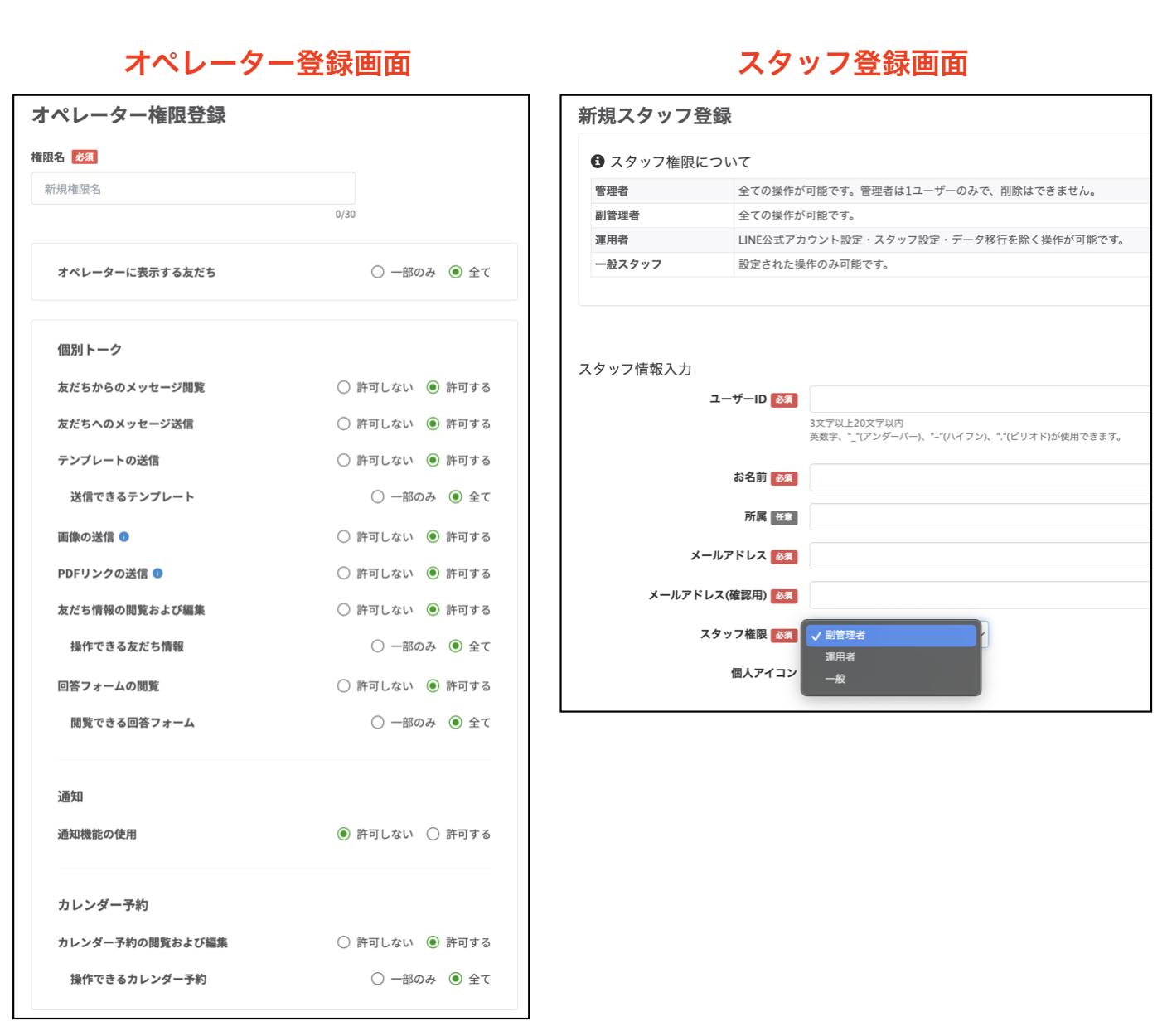The image size is (1167, 1036).
Task: Click the info icon beside PDFリンクの送信
Action: tap(159, 573)
